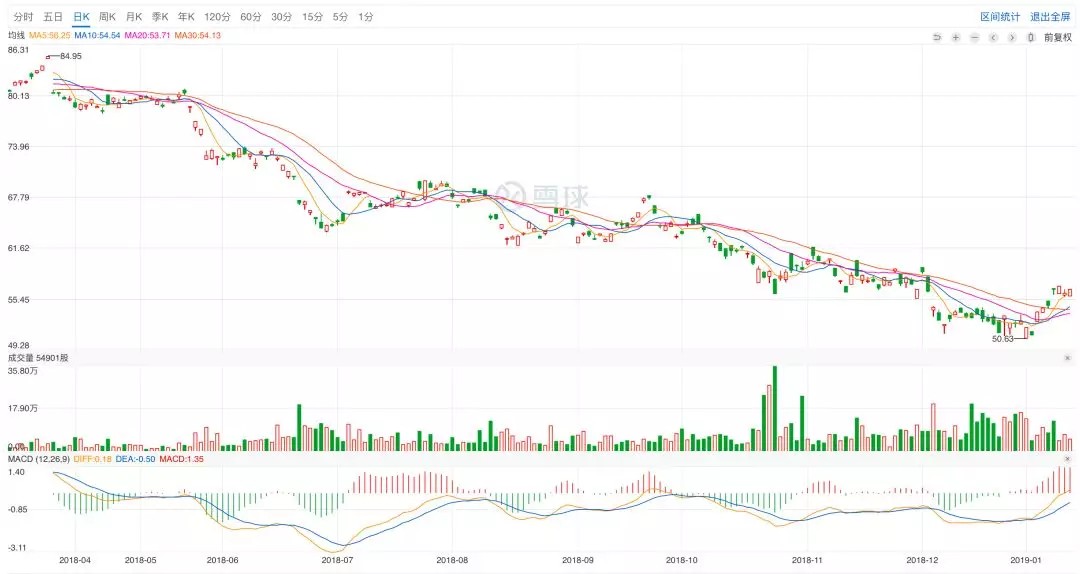Select the 五日 five-day tab

(52, 17)
